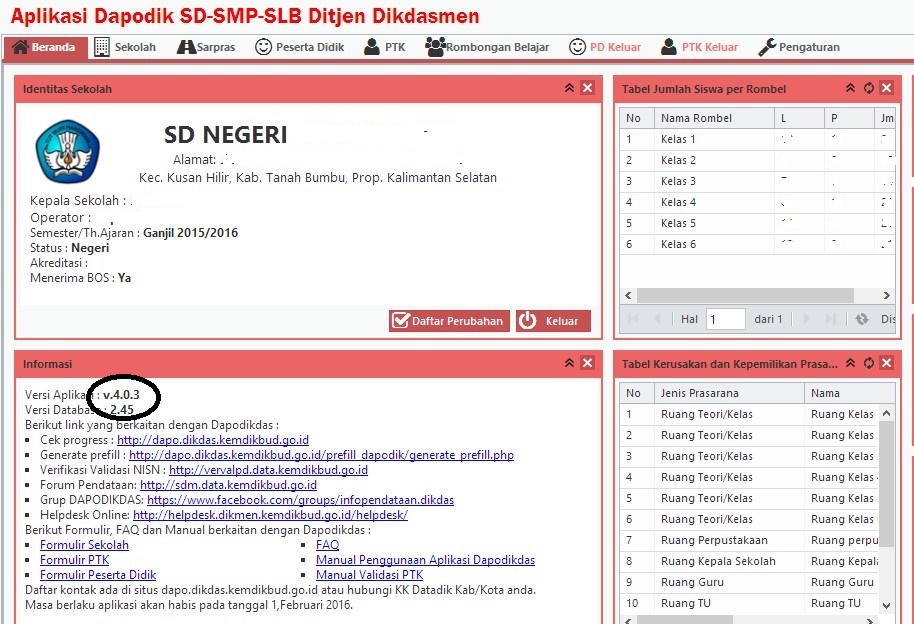Open the PD Keluar tab
The width and height of the screenshot is (914, 624).
tap(604, 47)
